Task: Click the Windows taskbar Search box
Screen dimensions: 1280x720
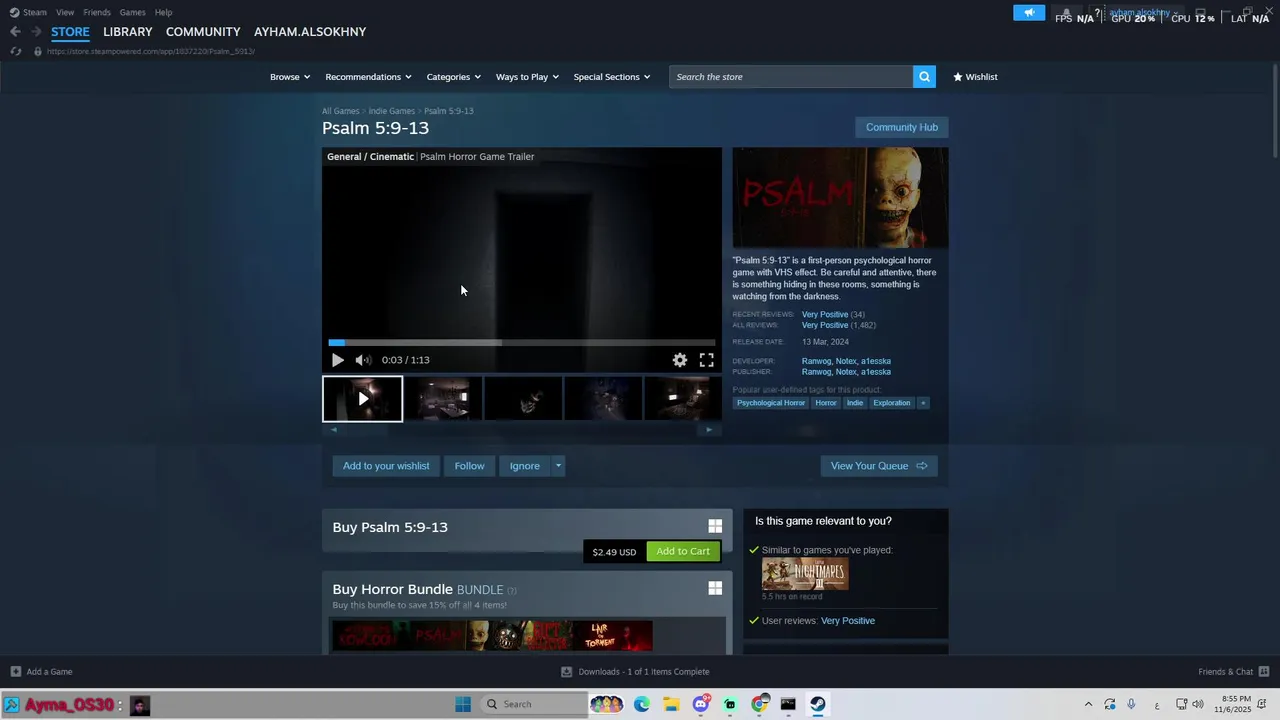Action: click(533, 704)
